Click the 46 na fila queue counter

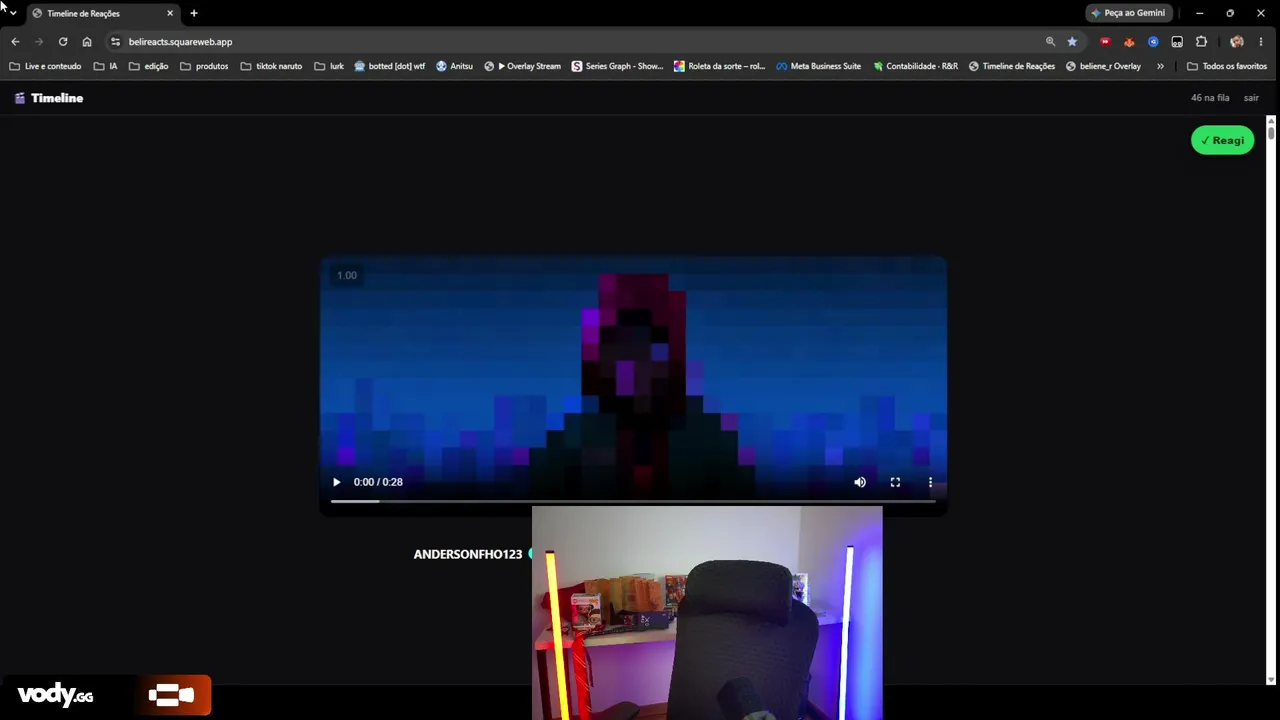[1210, 98]
